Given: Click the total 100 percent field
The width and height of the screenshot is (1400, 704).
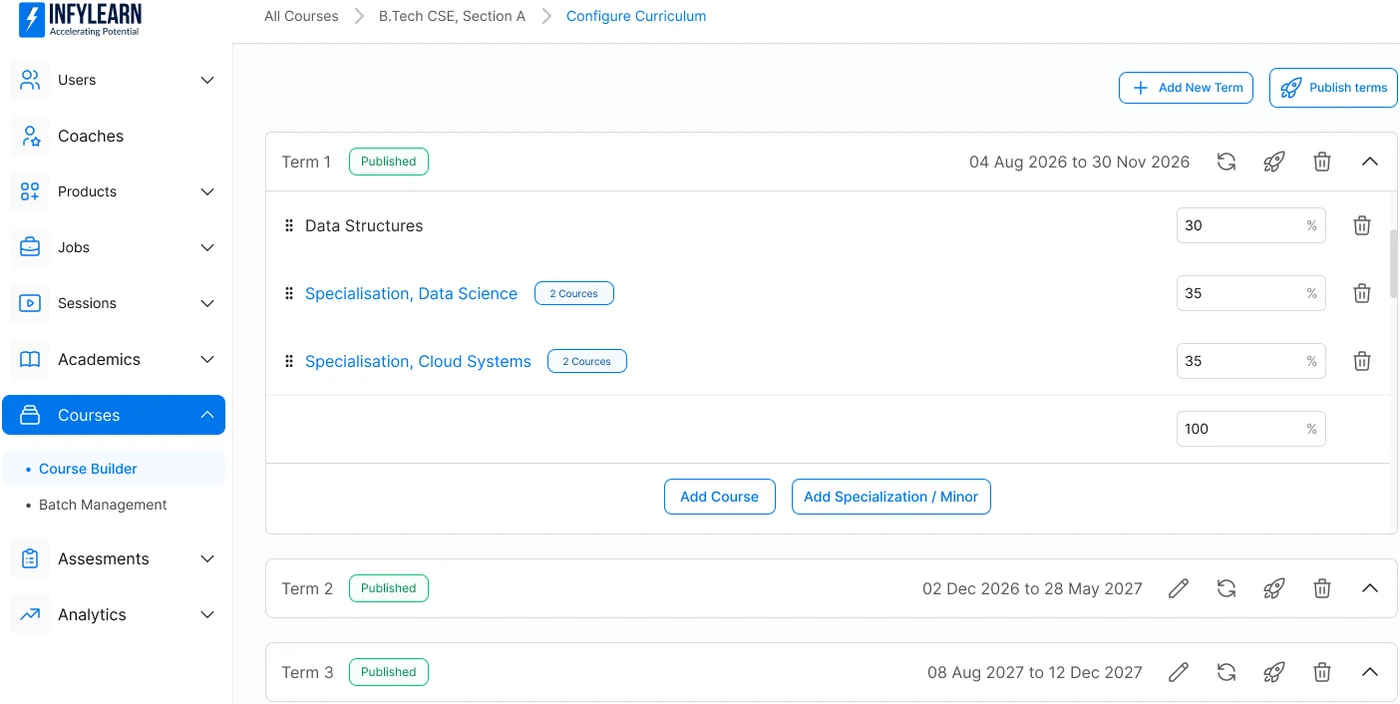Looking at the screenshot, I should [x=1251, y=429].
